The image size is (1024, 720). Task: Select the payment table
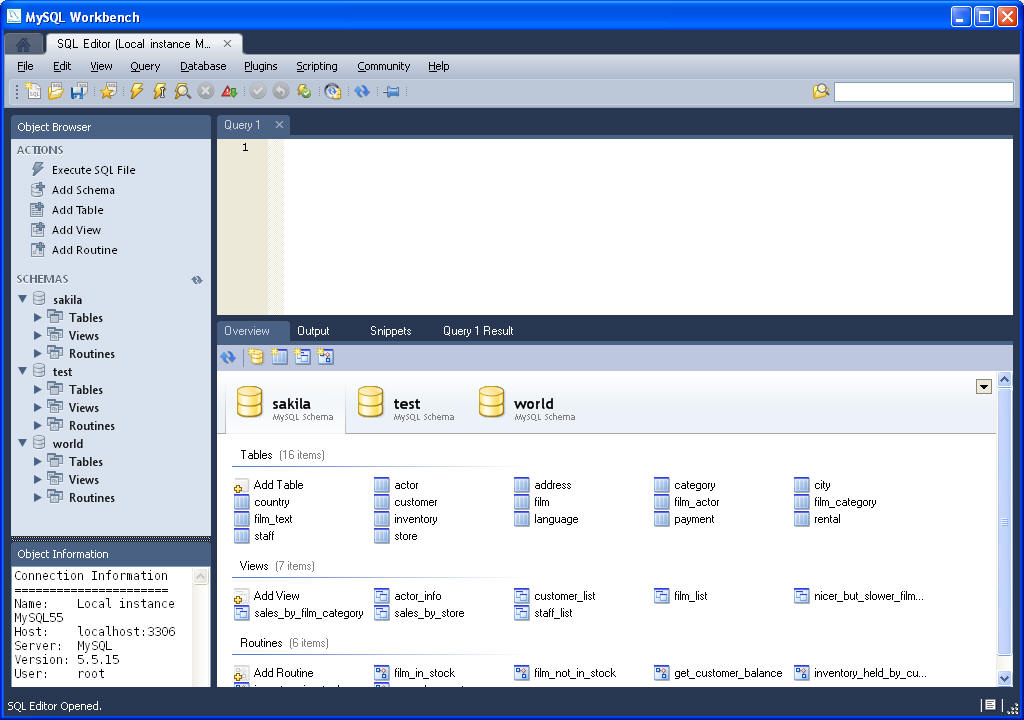684,519
